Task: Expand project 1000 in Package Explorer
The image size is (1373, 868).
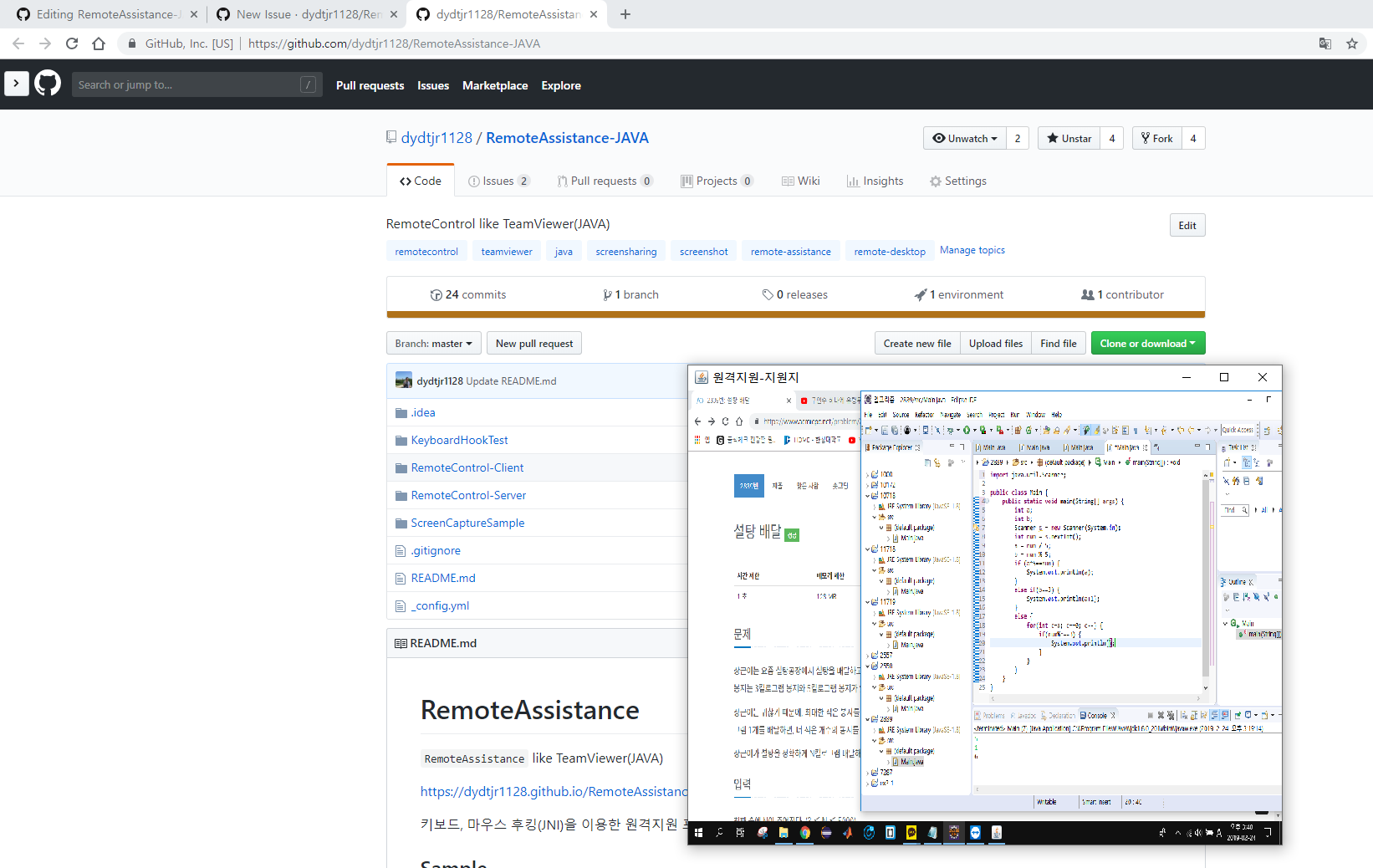Action: [867, 474]
